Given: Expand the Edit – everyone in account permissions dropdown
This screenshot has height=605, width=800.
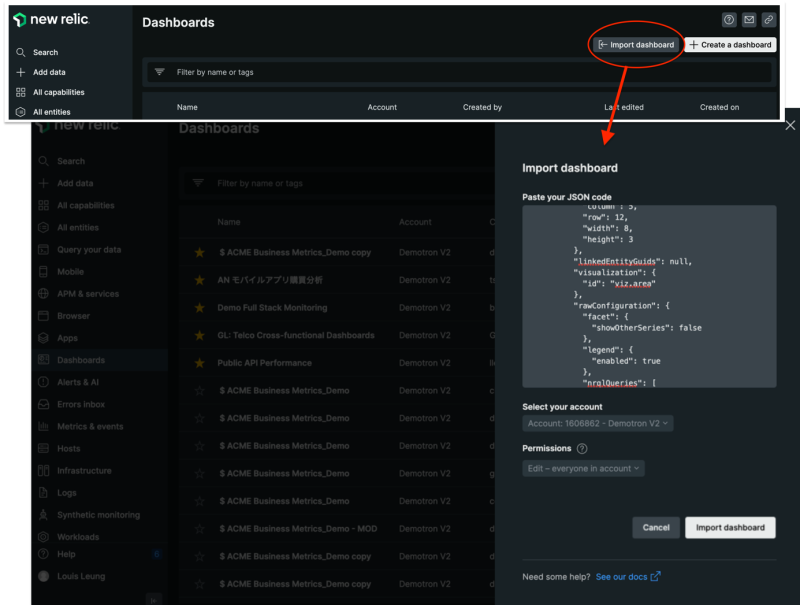Looking at the screenshot, I should [583, 468].
